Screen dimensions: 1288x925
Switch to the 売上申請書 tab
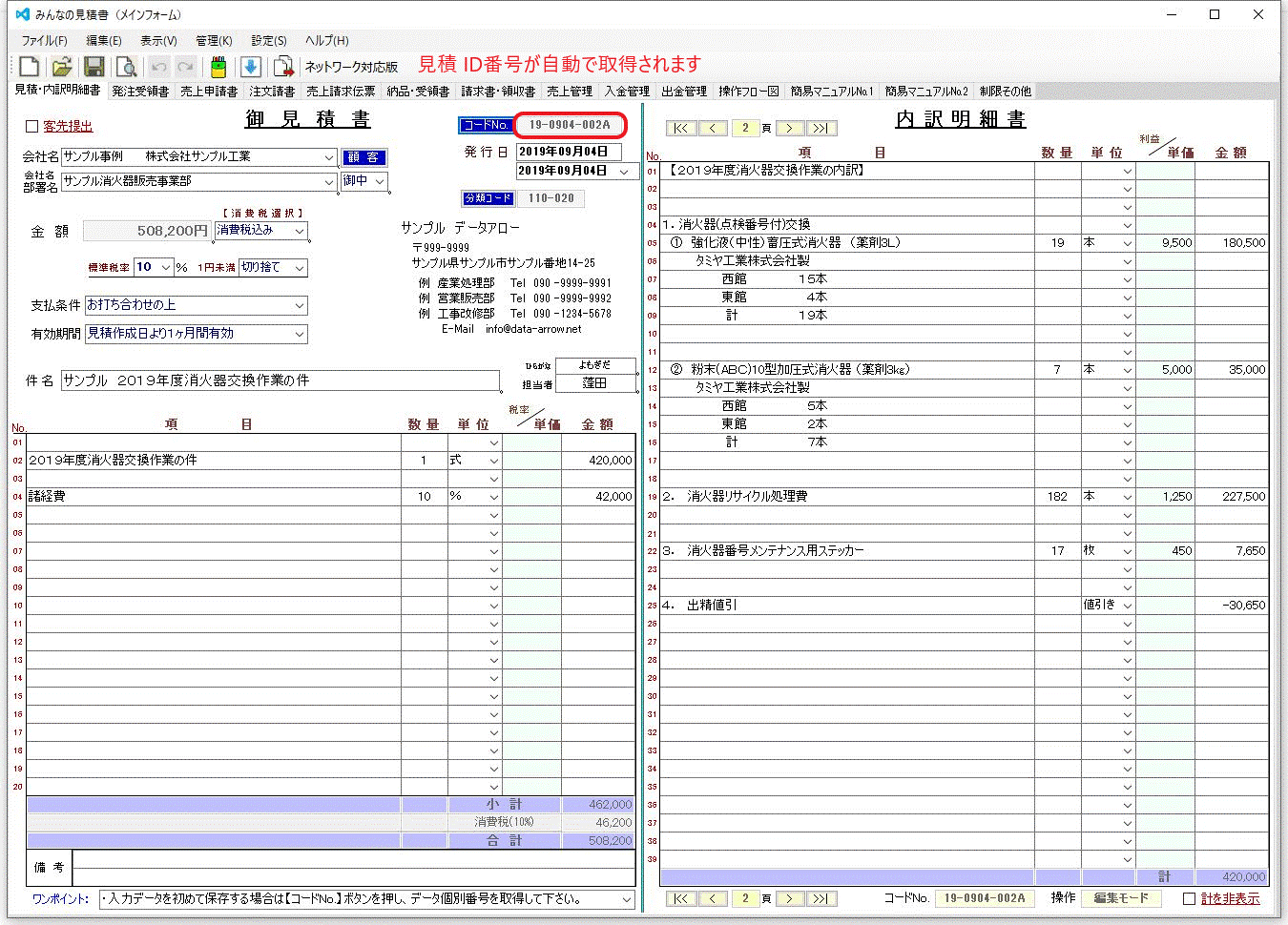pyautogui.click(x=209, y=92)
